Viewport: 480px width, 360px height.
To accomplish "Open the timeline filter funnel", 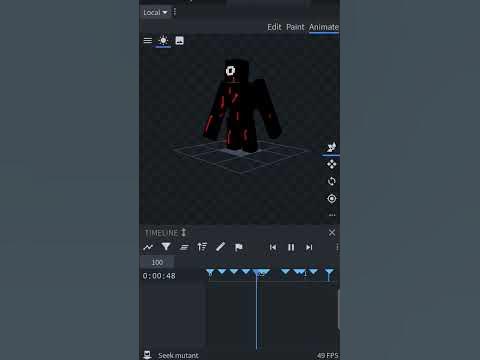I will pos(166,247).
